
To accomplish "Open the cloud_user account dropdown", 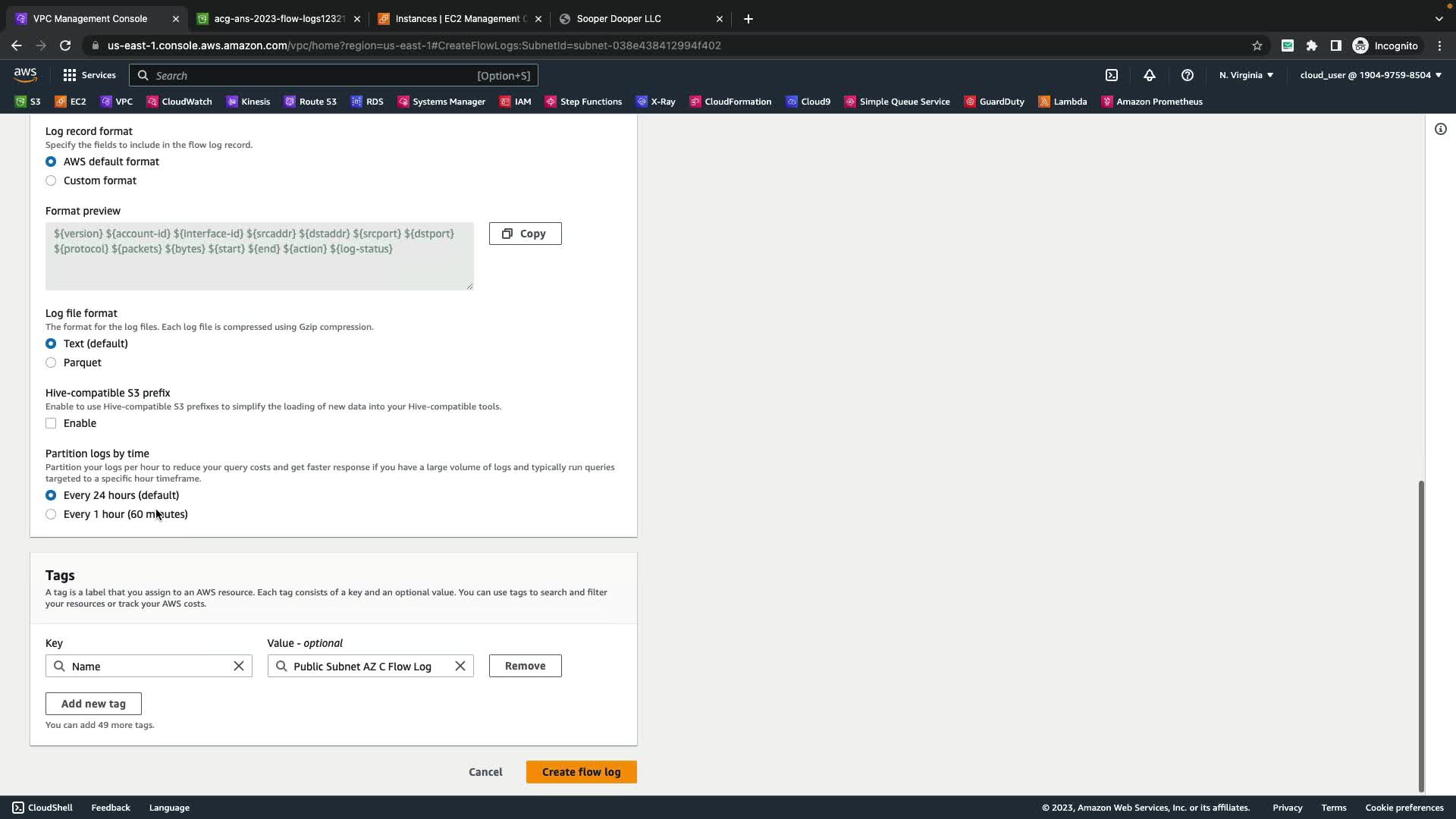I will pyautogui.click(x=1370, y=75).
